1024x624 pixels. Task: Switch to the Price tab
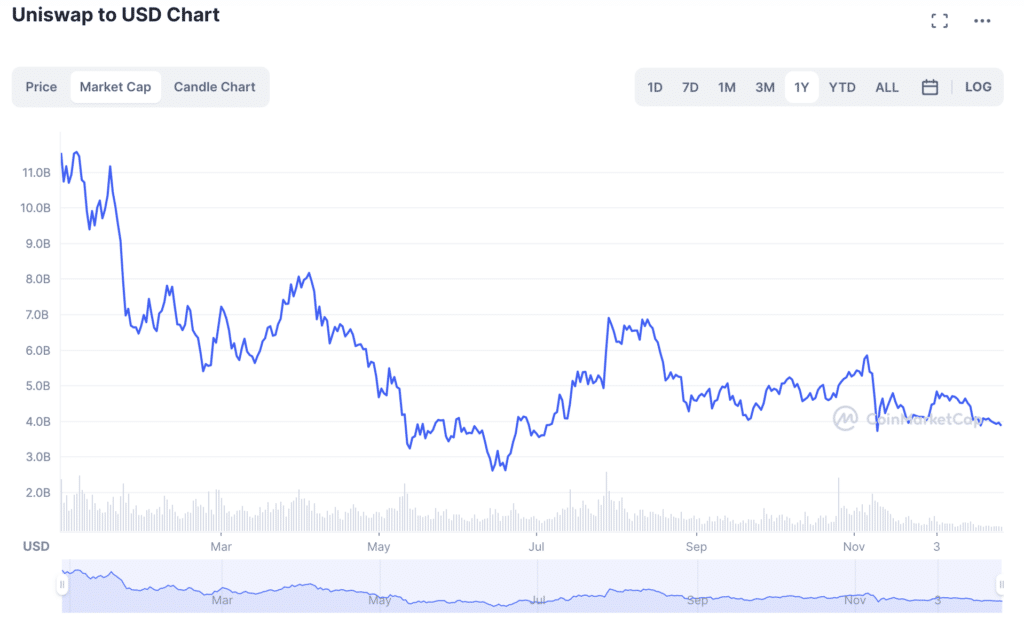click(41, 87)
